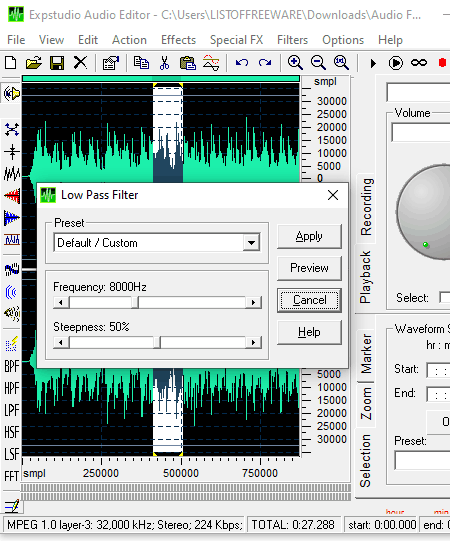Viewport: 450px width, 541px height.
Task: Click the End time input field
Action: click(x=438, y=394)
